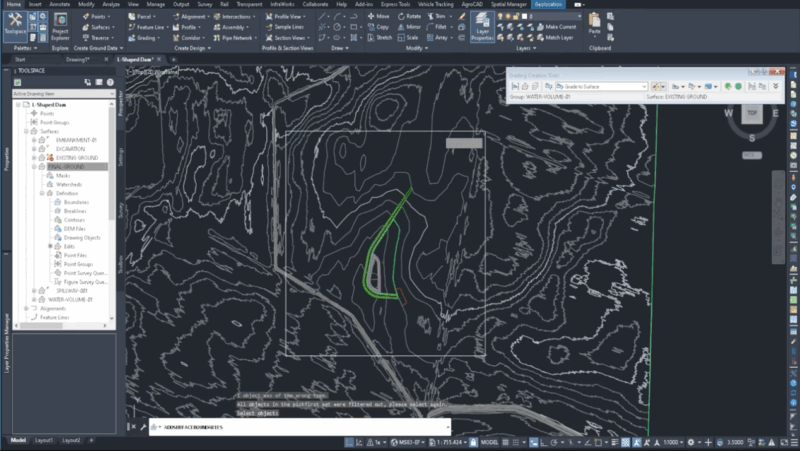Open the Toolspace palette button
The width and height of the screenshot is (800, 451).
(x=15, y=26)
